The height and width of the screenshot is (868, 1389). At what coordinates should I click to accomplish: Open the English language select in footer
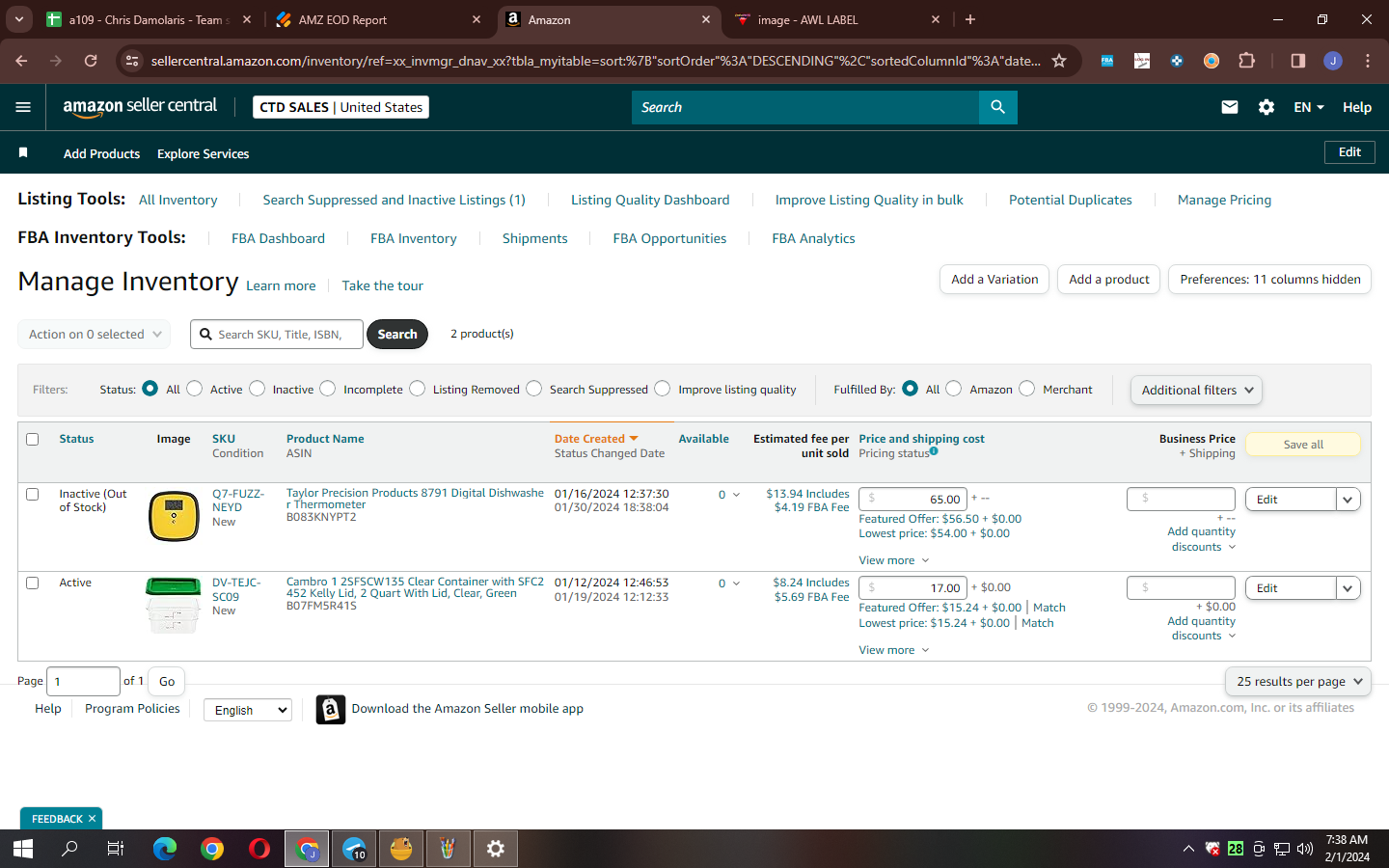pos(247,710)
